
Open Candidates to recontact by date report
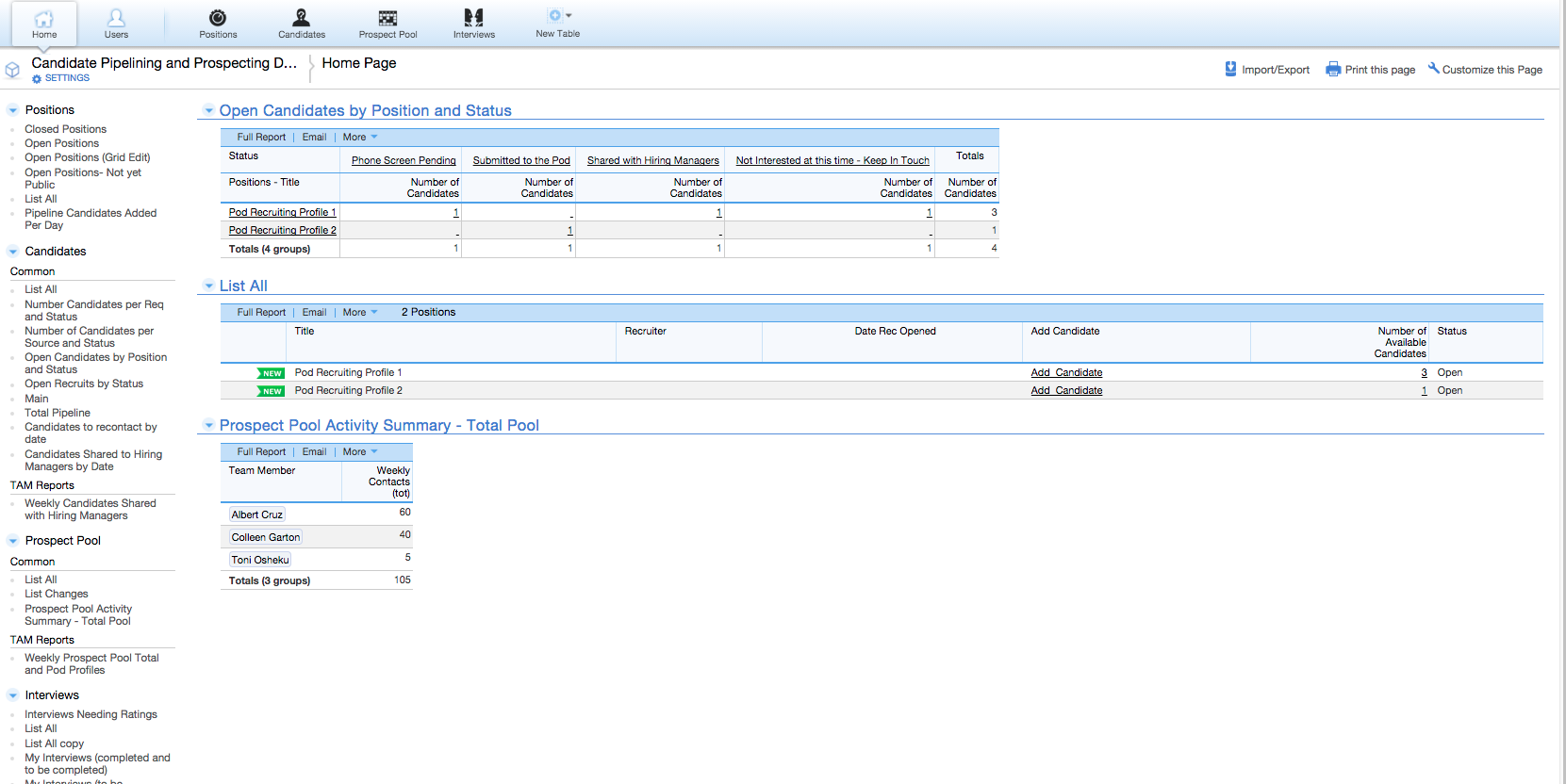tap(91, 433)
